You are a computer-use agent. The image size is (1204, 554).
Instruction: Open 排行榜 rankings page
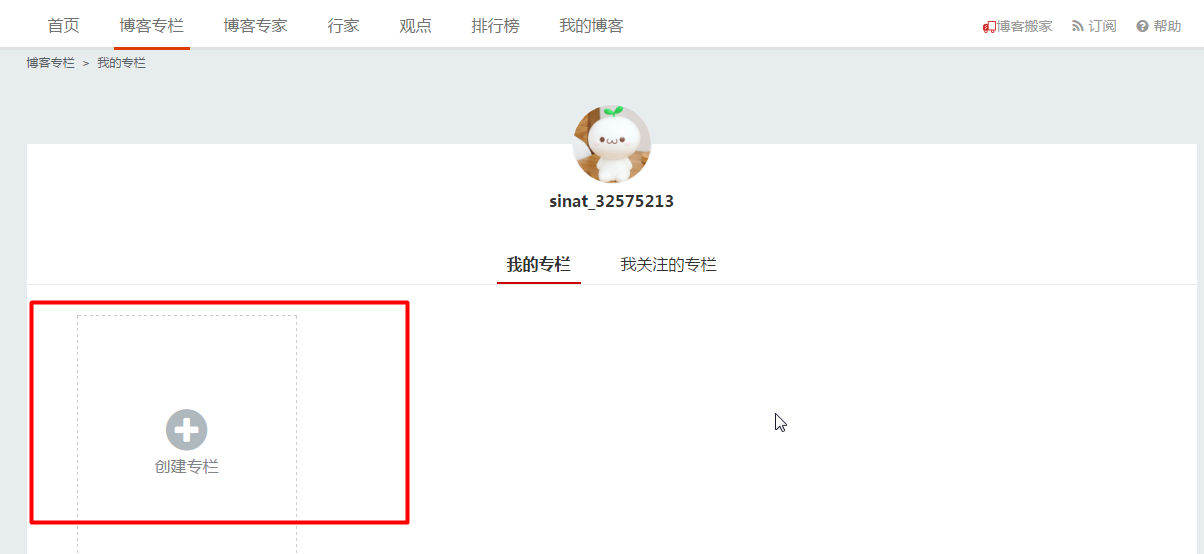click(x=495, y=26)
